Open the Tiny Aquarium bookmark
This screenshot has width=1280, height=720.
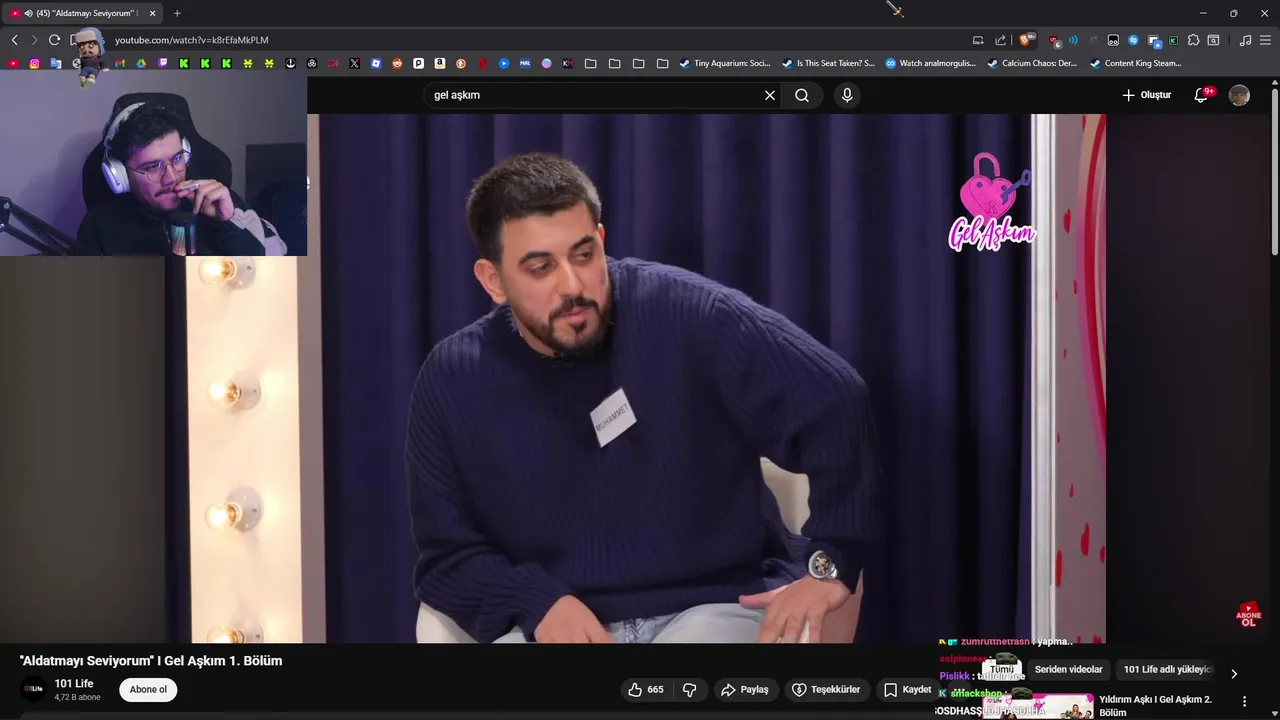[725, 63]
